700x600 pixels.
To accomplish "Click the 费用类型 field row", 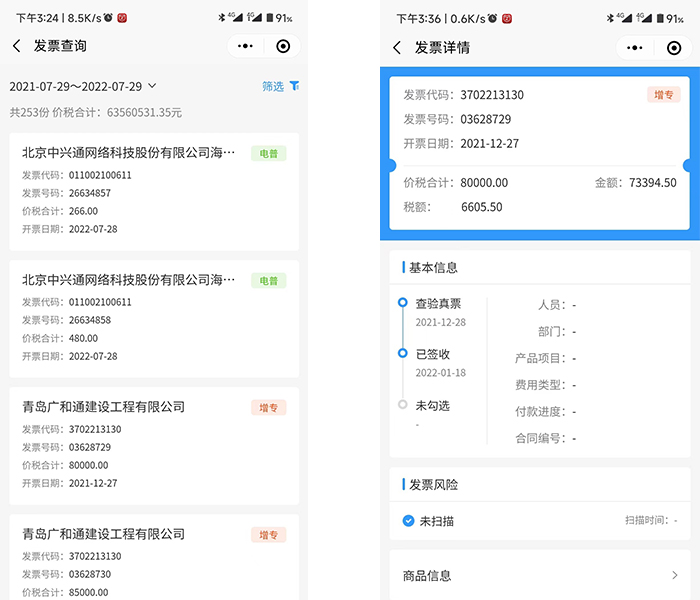I will [x=546, y=385].
